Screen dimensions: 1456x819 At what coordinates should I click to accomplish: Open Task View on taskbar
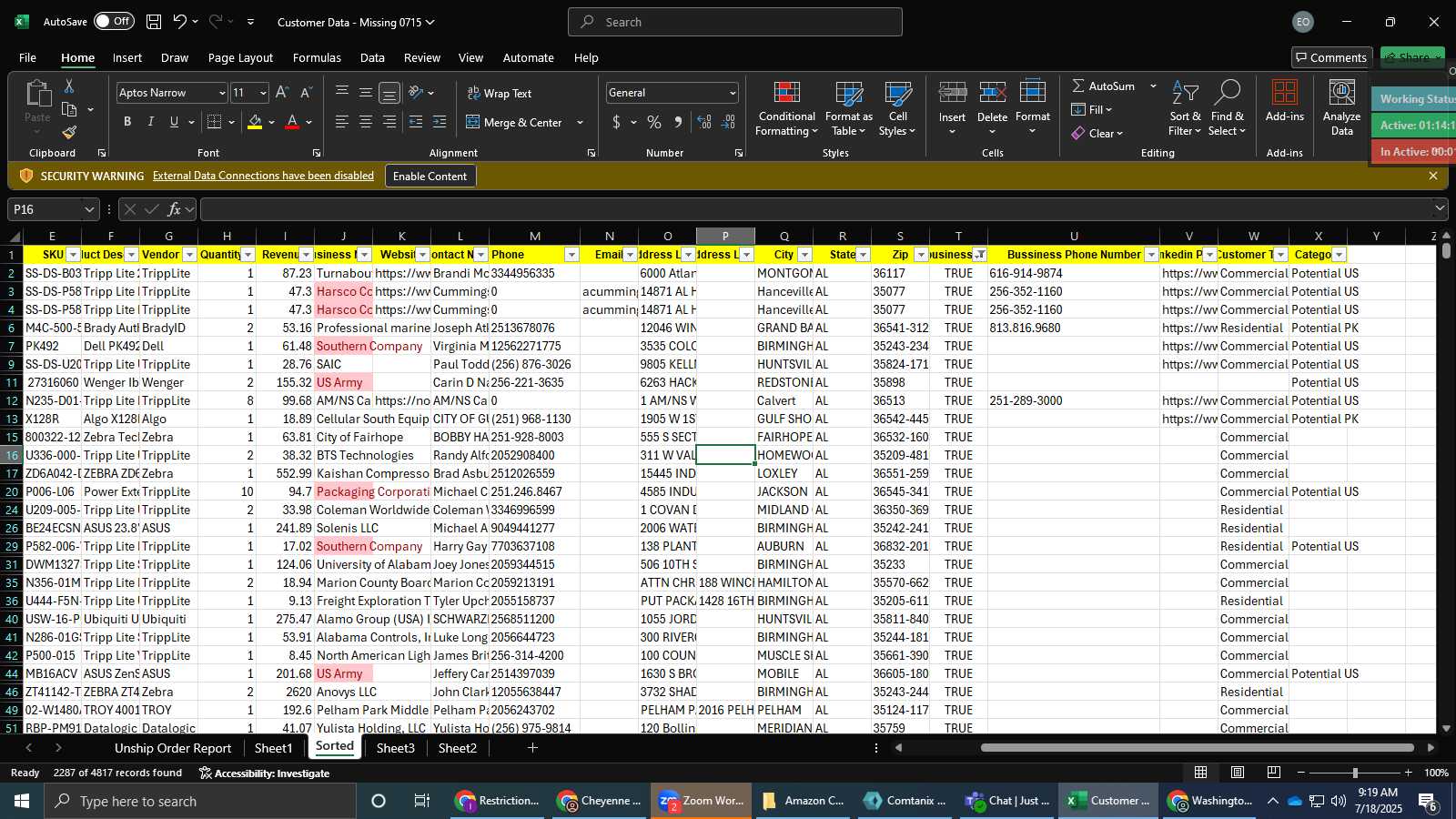click(x=421, y=801)
